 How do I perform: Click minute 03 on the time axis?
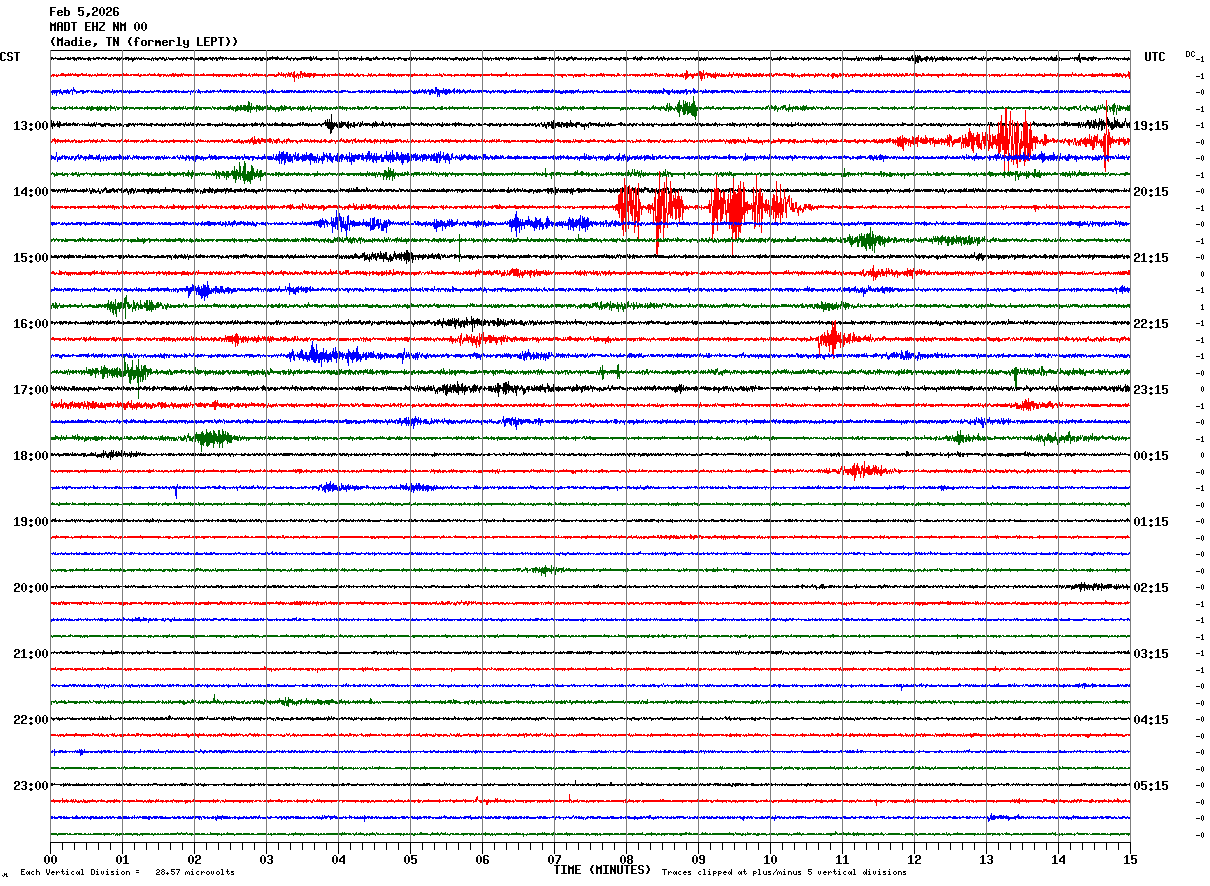266,859
